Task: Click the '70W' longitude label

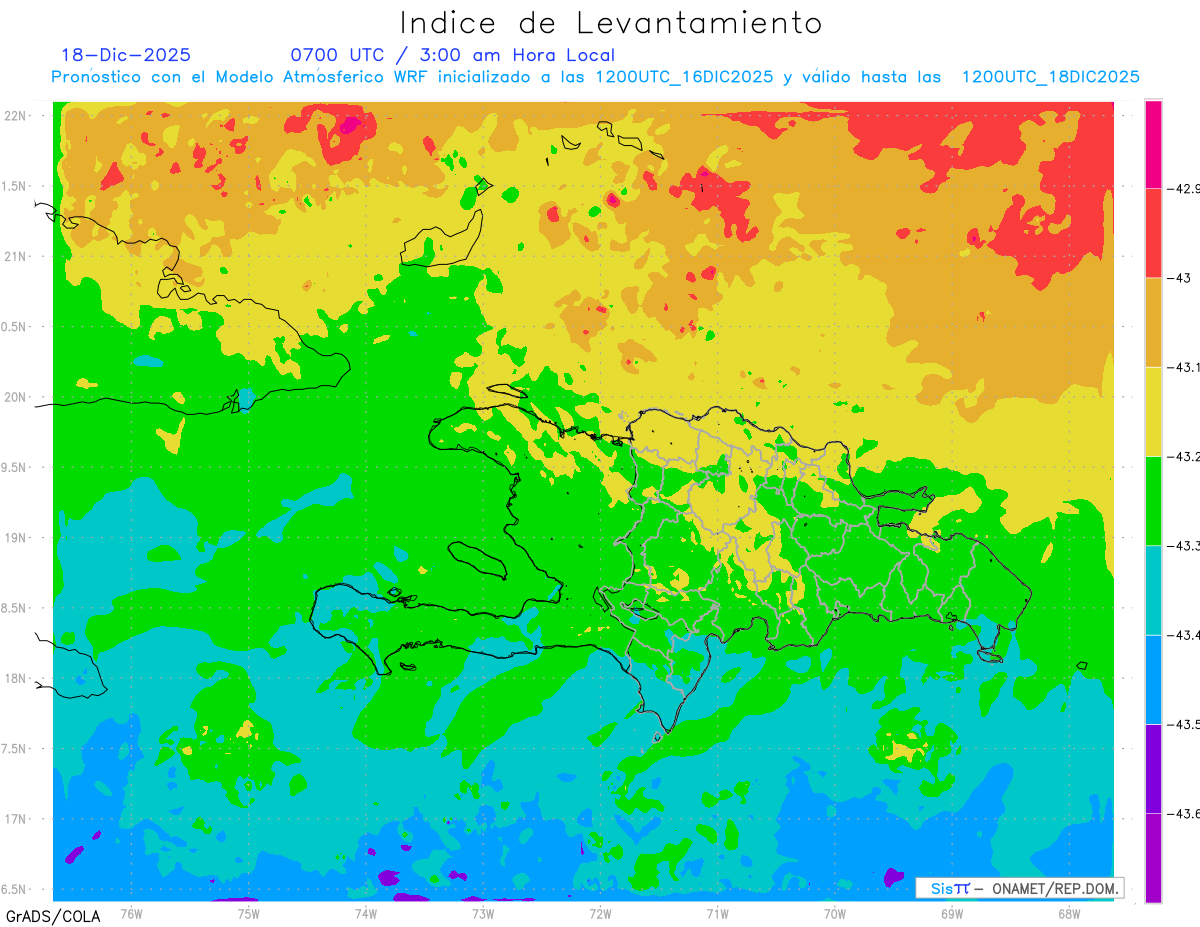Action: tap(834, 913)
